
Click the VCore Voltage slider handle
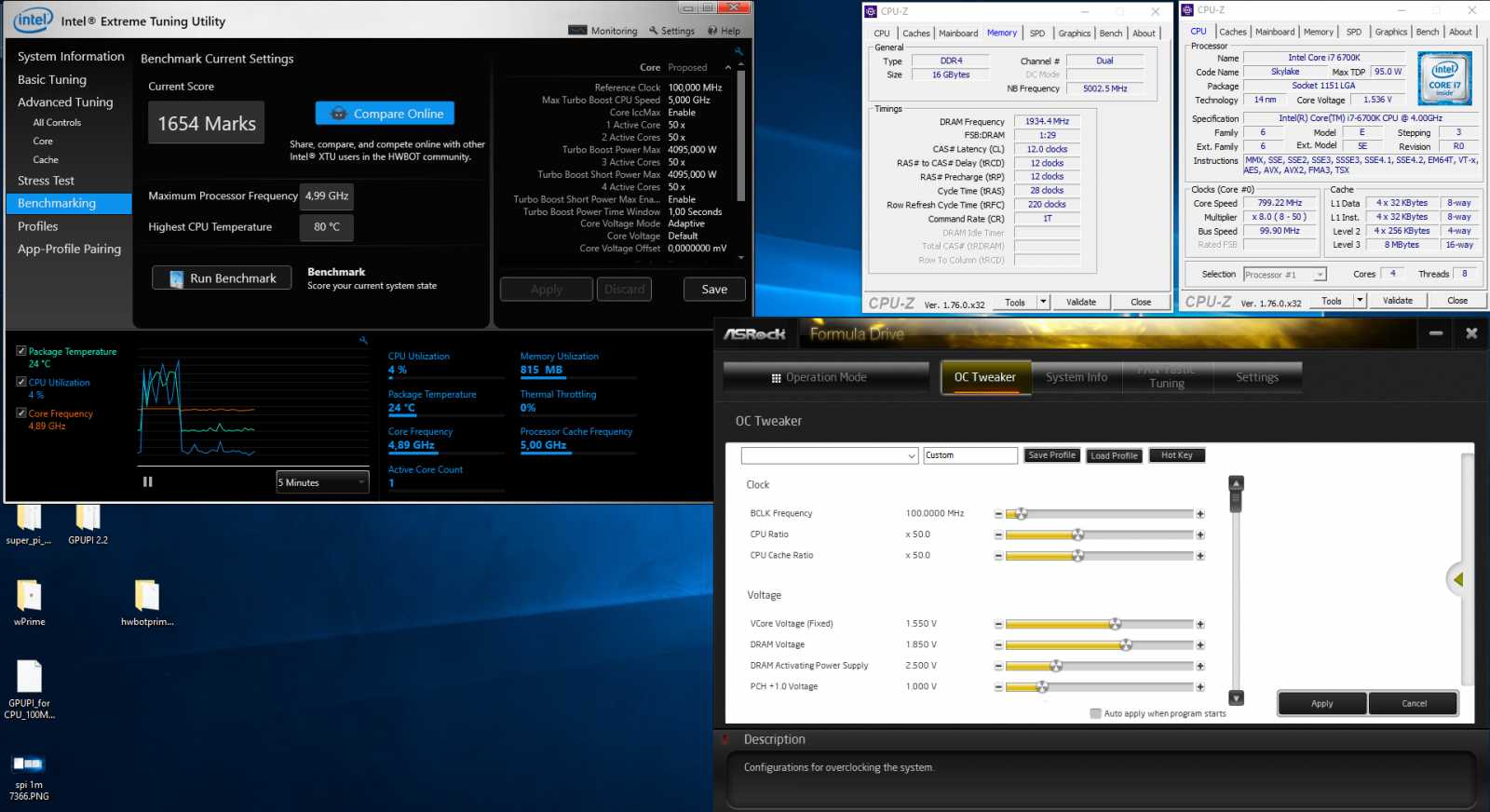pyautogui.click(x=1115, y=624)
